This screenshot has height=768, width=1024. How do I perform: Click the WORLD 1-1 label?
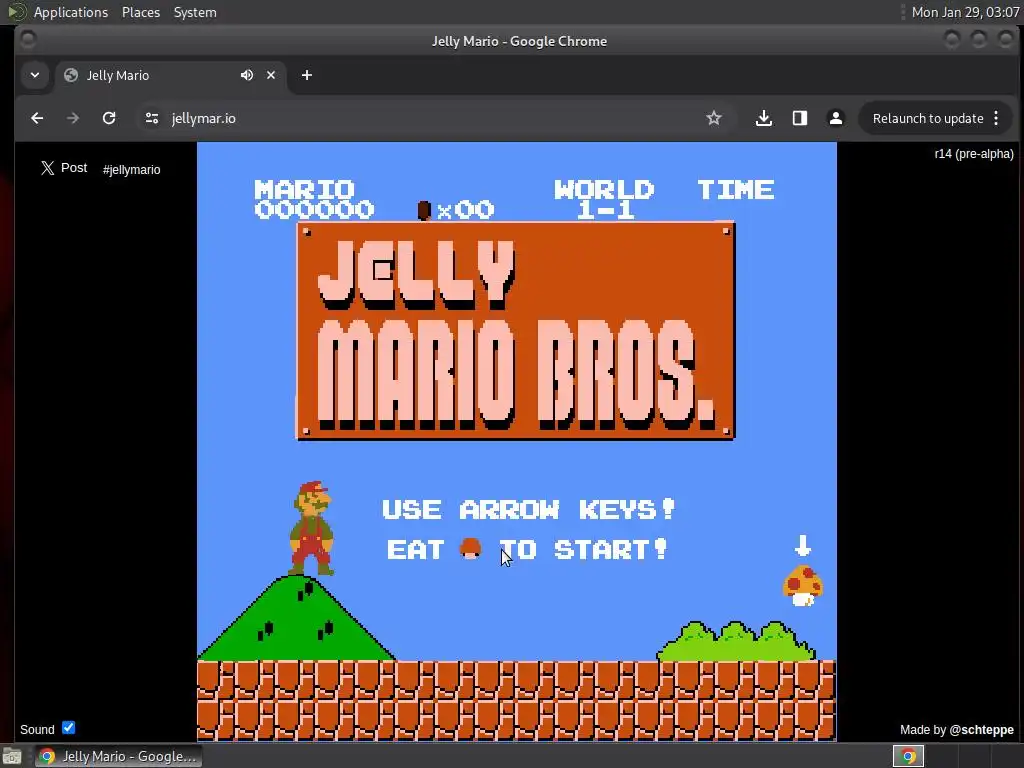pos(604,199)
